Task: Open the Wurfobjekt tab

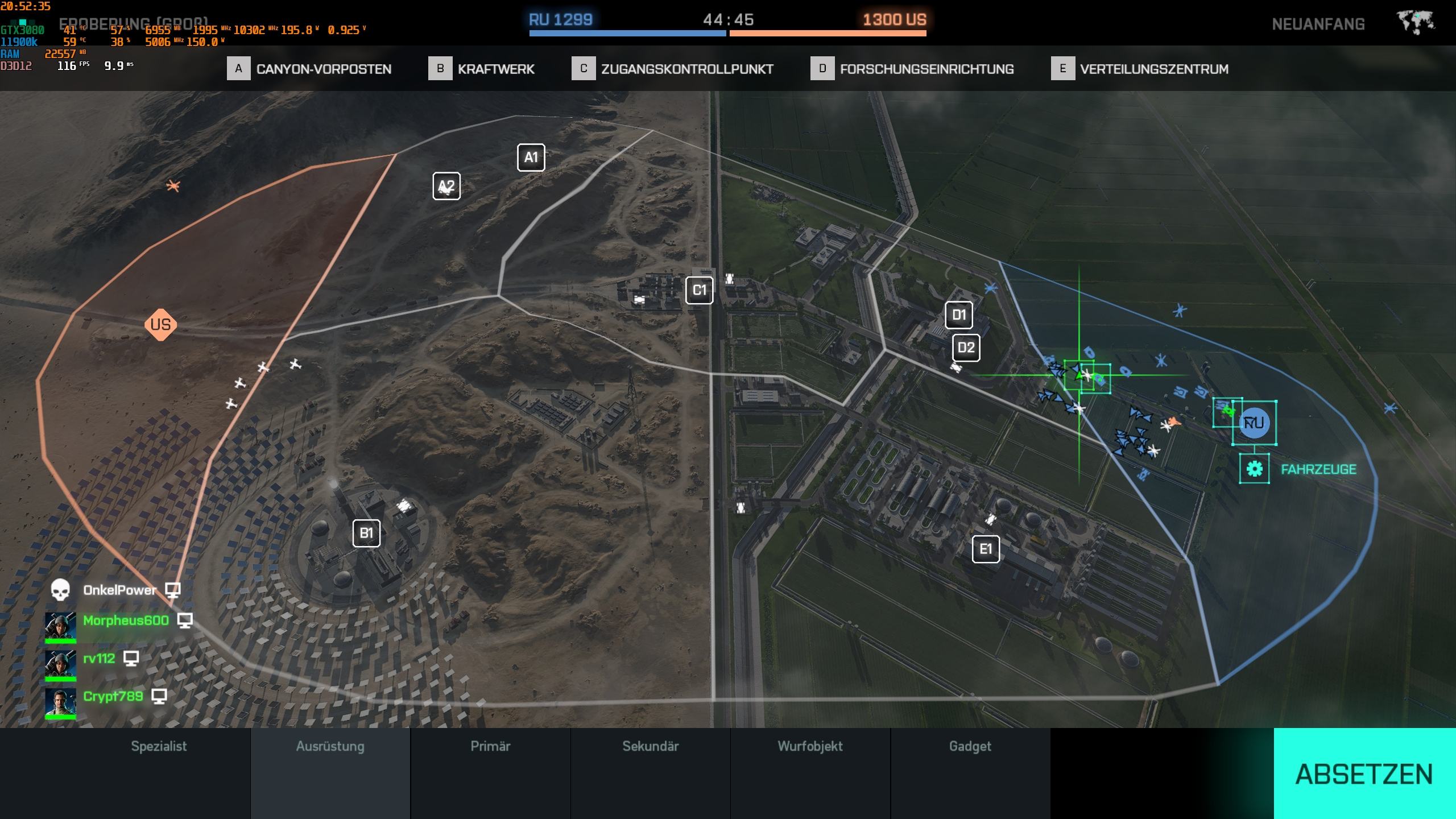Action: tap(810, 773)
